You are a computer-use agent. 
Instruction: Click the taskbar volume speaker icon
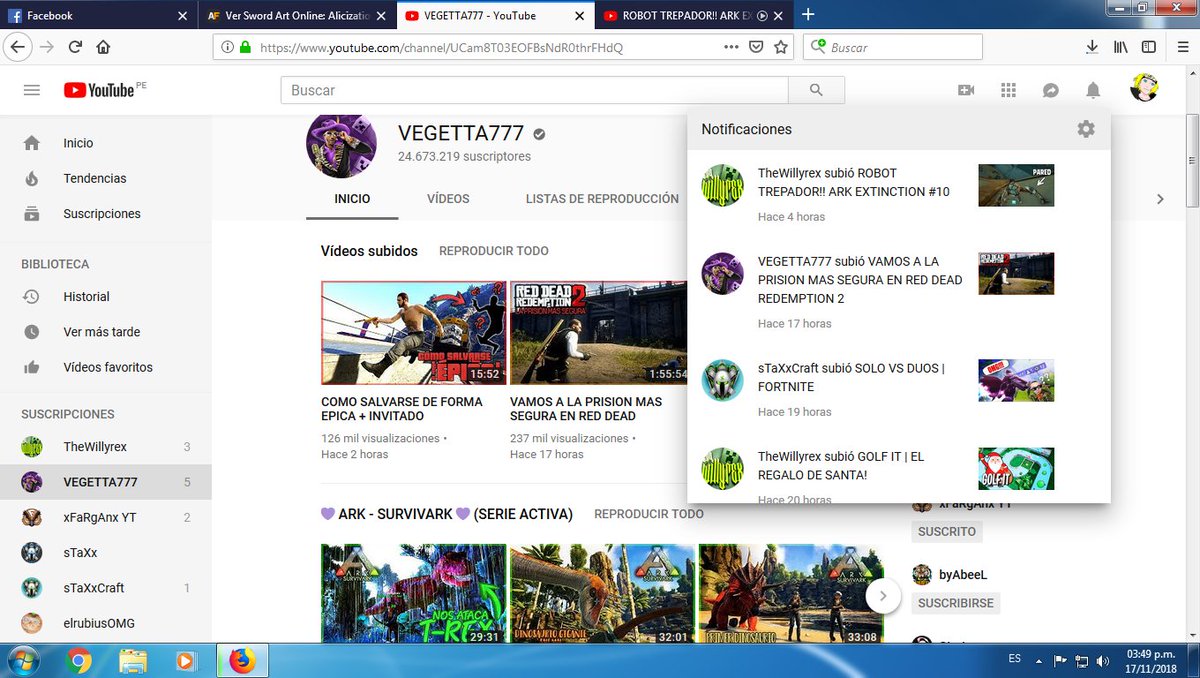[x=1102, y=660]
